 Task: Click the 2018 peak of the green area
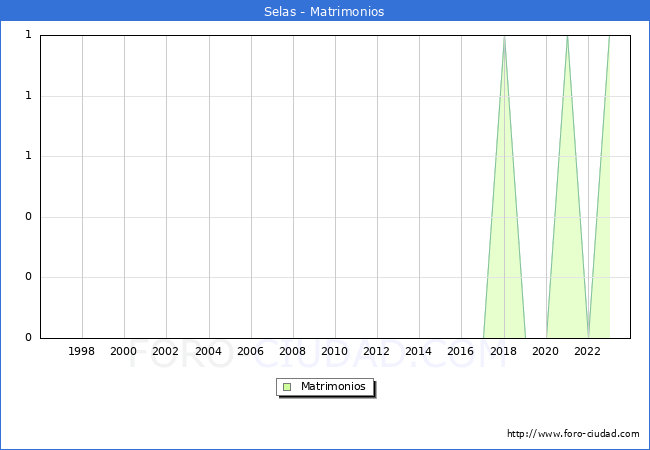pos(504,37)
